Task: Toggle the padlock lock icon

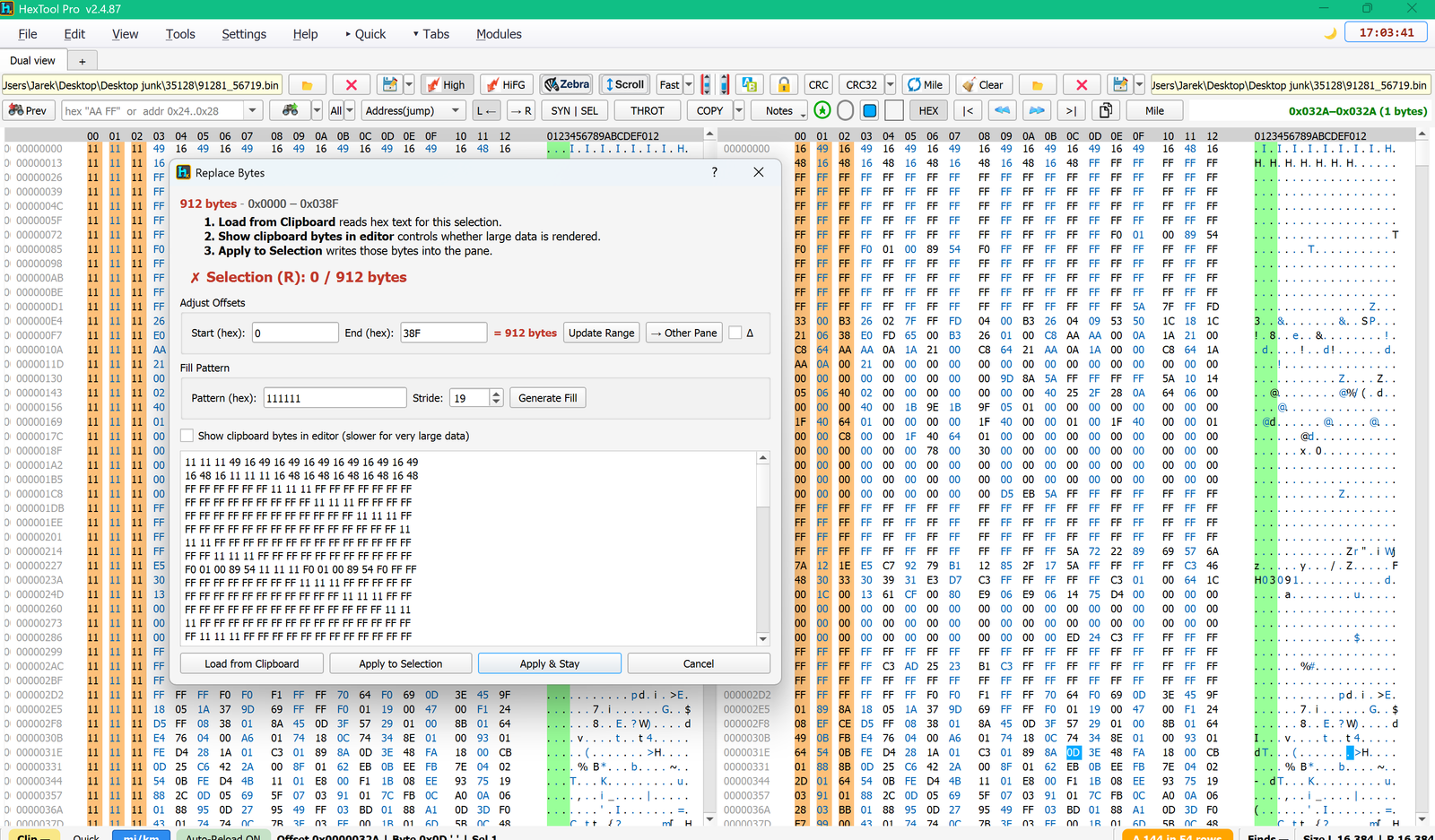Action: pyautogui.click(x=784, y=85)
